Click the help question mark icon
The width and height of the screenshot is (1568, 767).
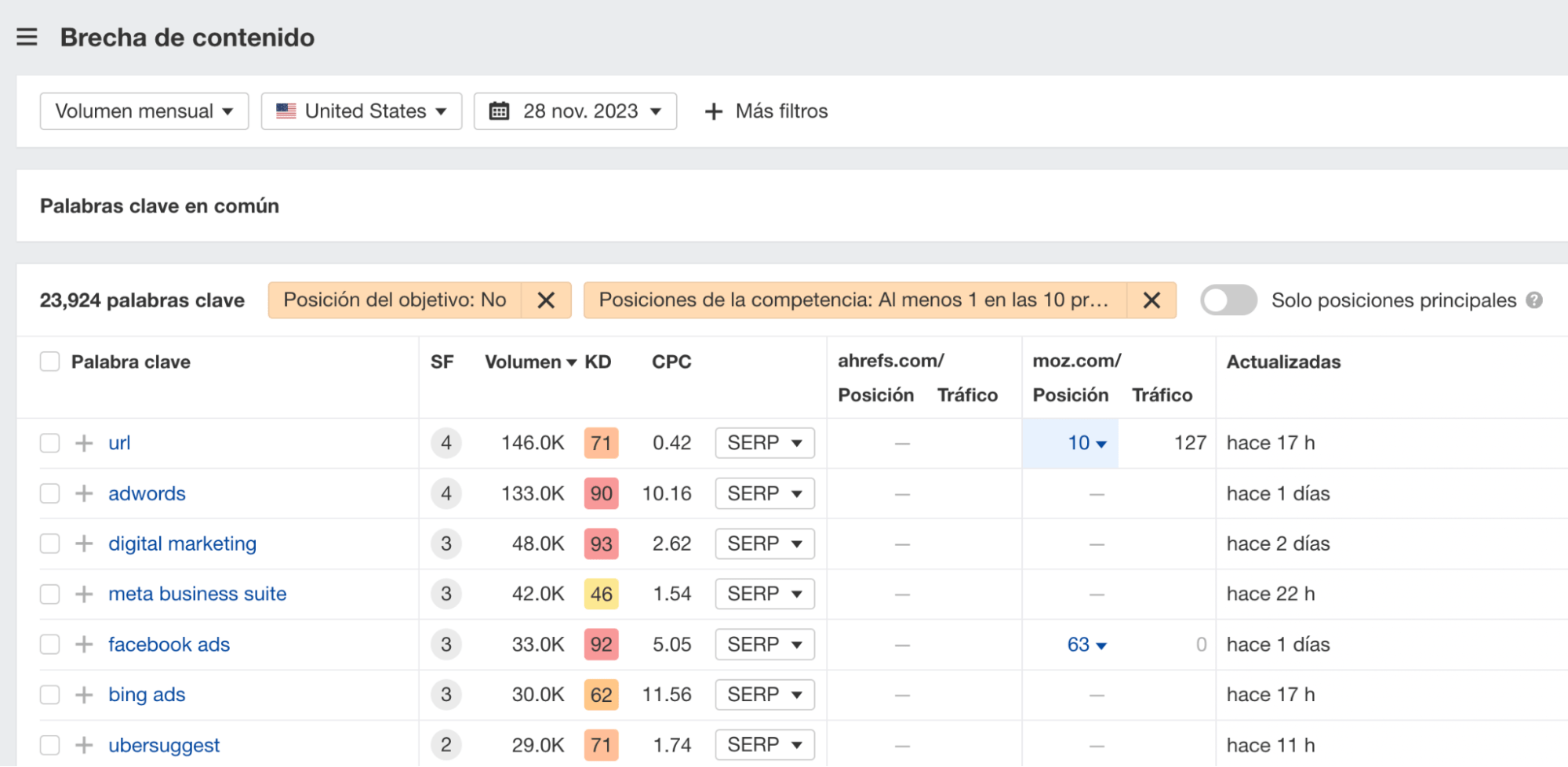coord(1536,300)
